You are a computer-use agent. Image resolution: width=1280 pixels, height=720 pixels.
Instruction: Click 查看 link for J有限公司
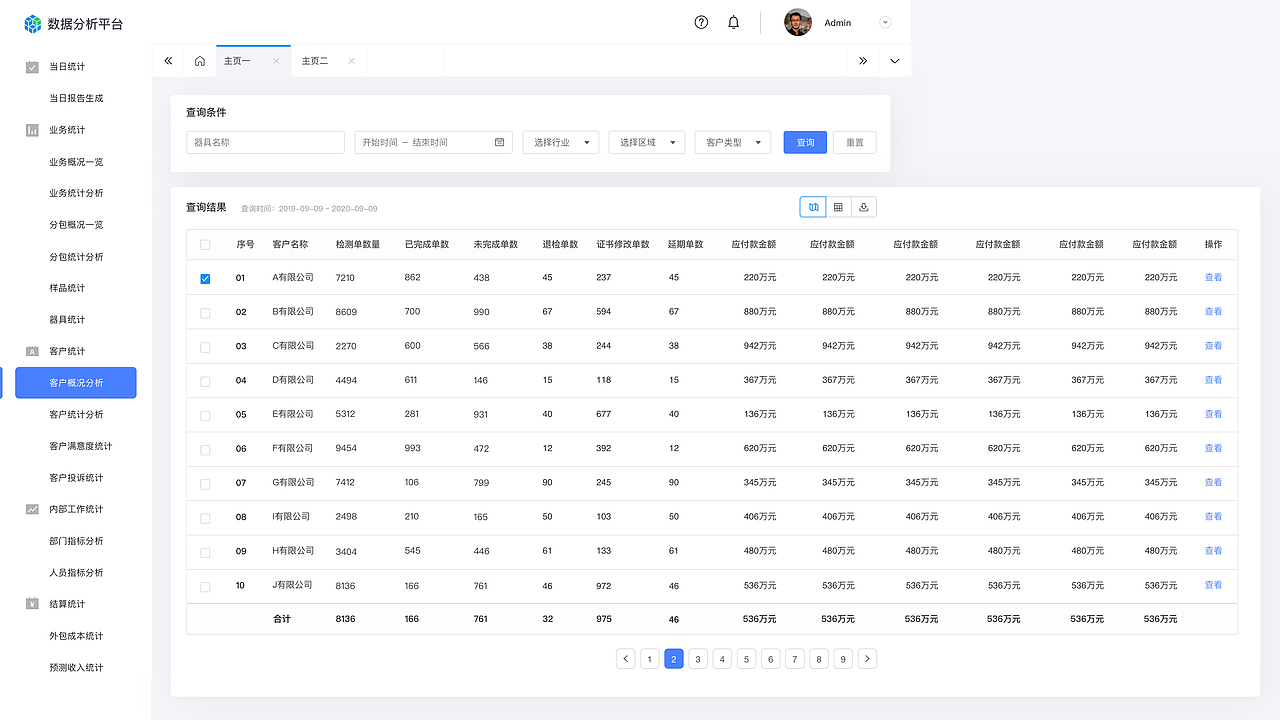1213,585
